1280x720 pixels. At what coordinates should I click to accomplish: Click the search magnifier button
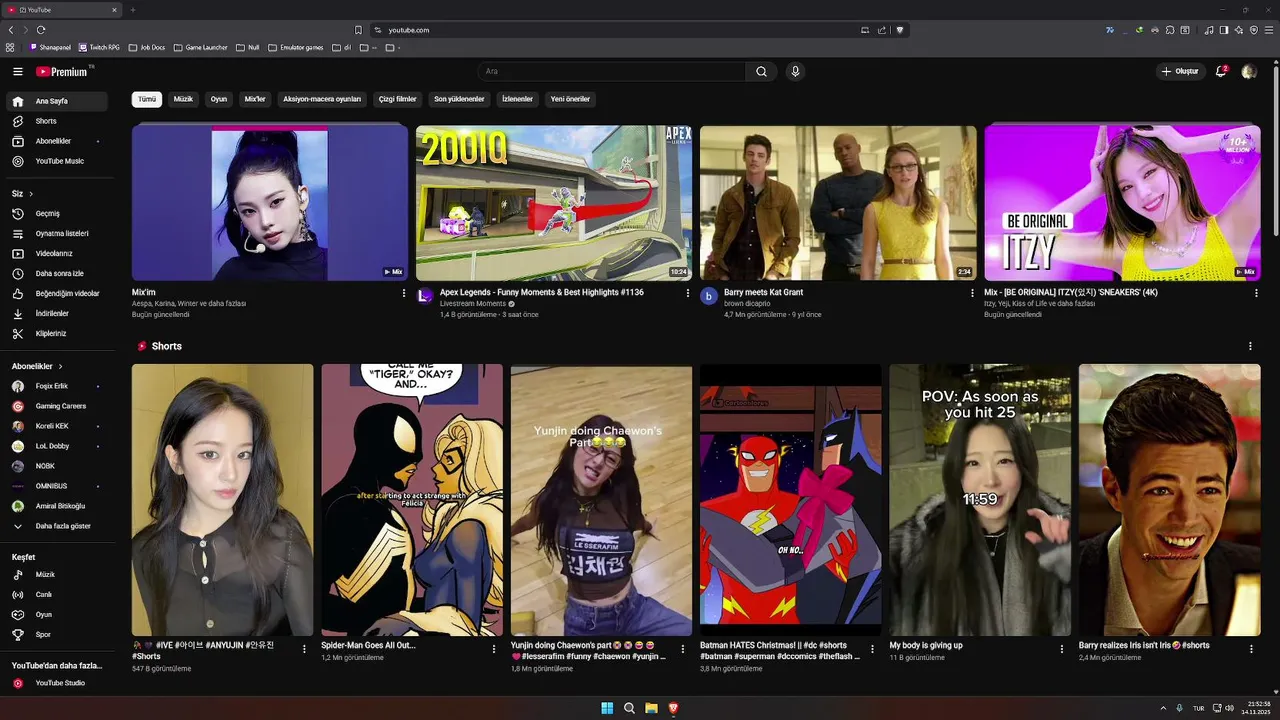pyautogui.click(x=761, y=72)
